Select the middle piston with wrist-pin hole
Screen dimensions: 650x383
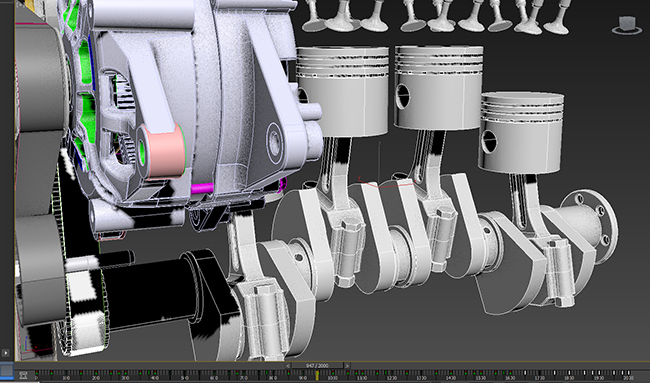[x=438, y=87]
